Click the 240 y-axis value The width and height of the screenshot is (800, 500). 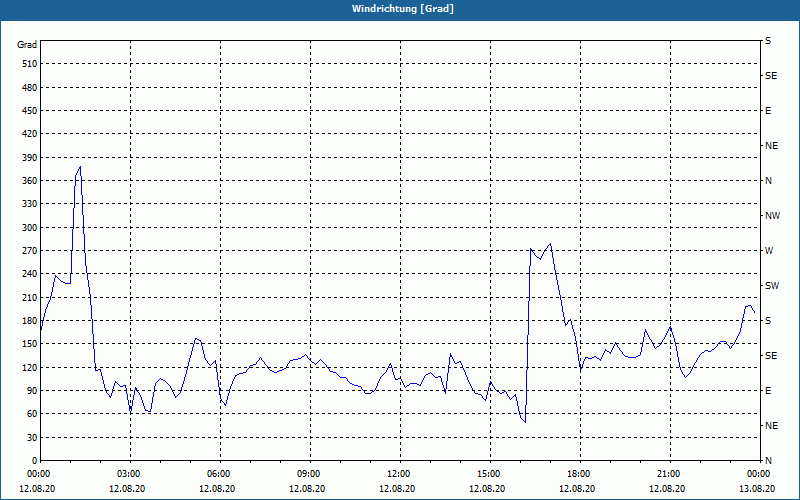pos(30,274)
